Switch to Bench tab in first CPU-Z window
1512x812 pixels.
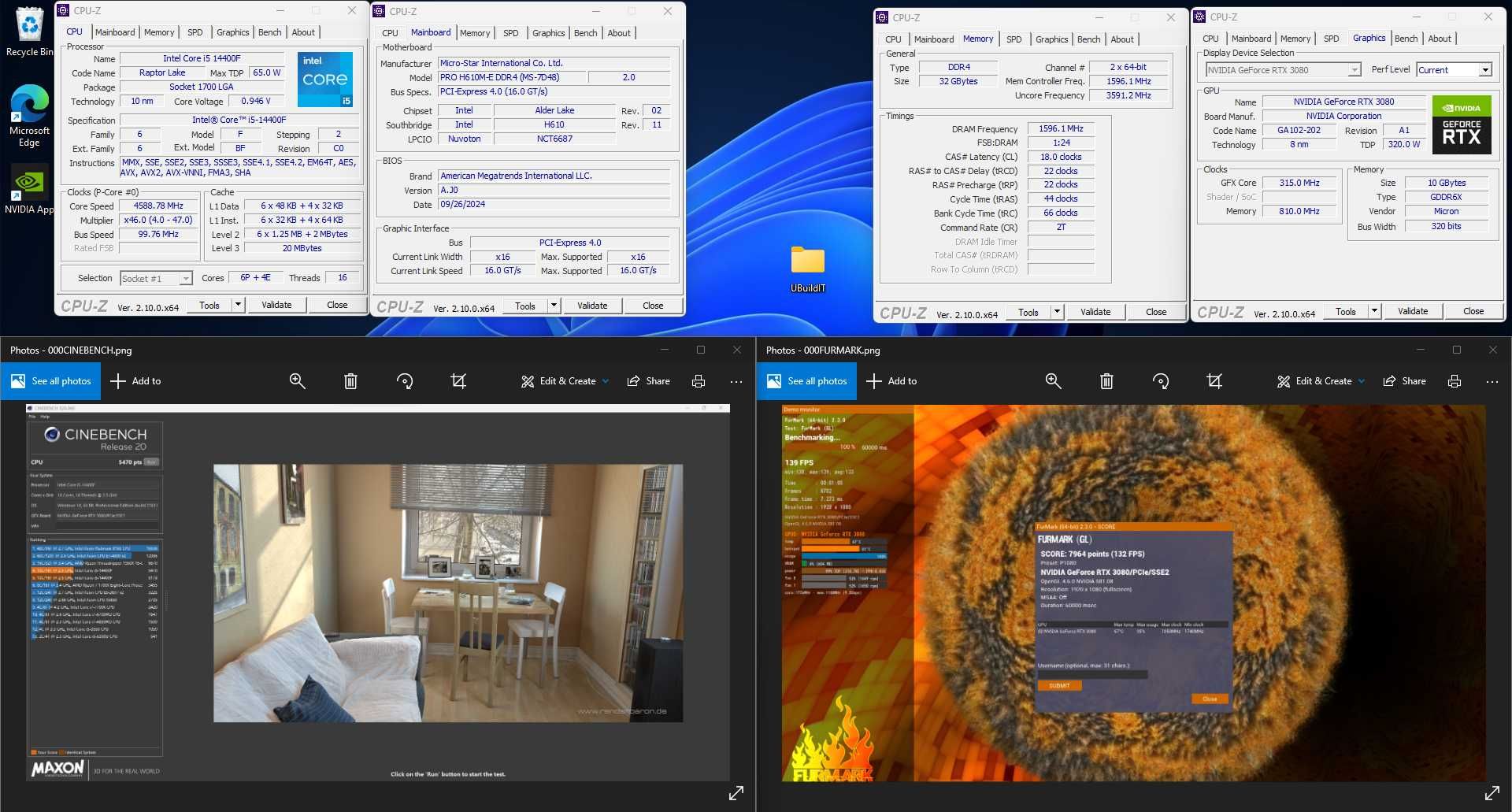point(269,32)
